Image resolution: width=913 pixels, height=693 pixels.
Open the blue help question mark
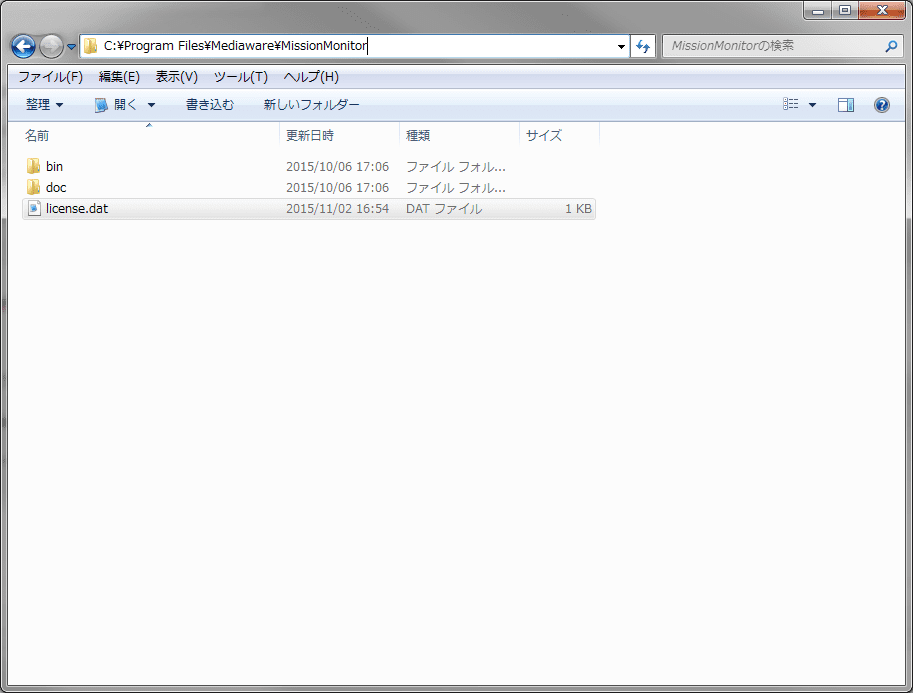(882, 105)
